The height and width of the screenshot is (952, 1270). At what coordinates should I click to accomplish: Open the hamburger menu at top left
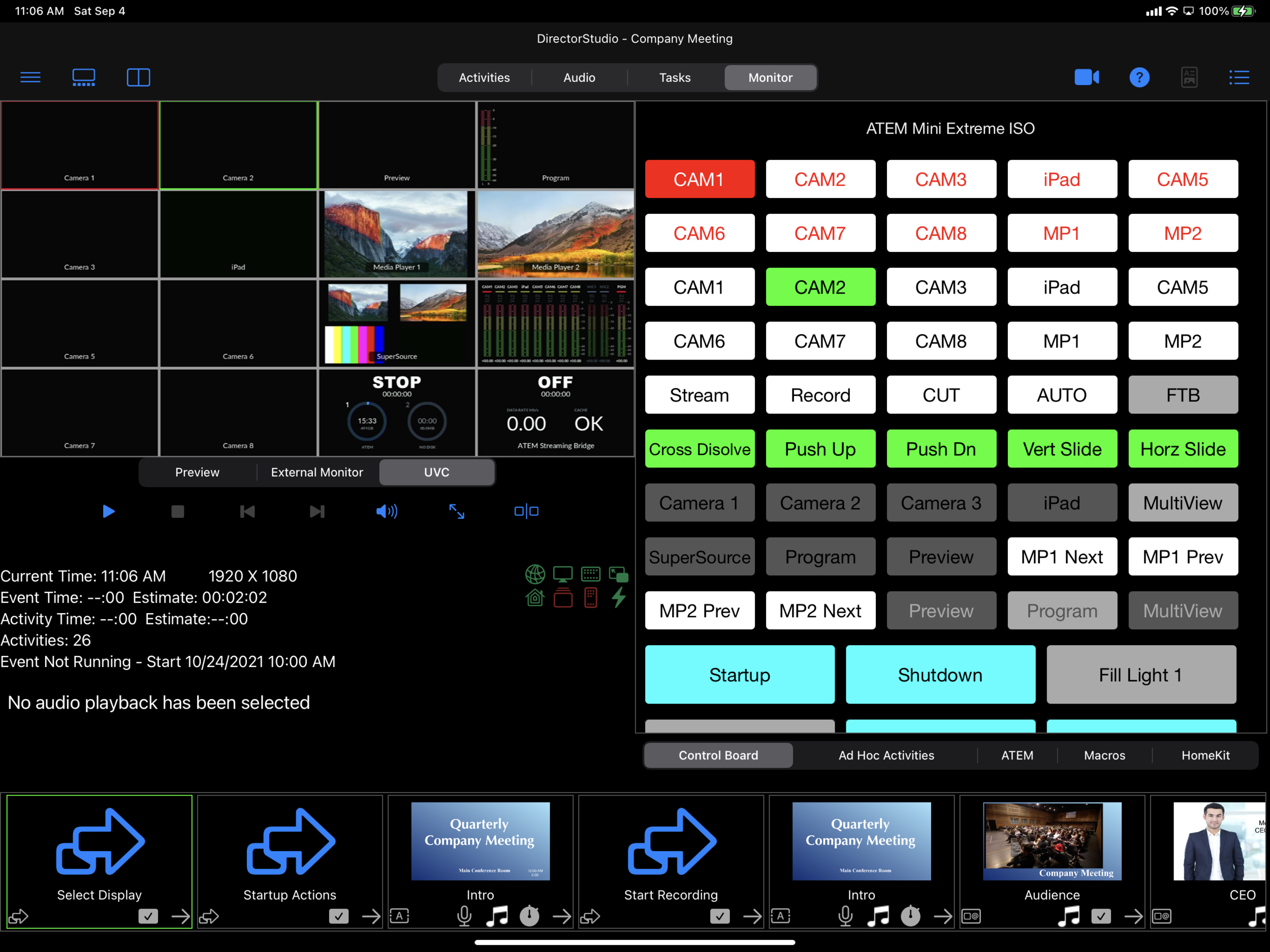tap(30, 77)
